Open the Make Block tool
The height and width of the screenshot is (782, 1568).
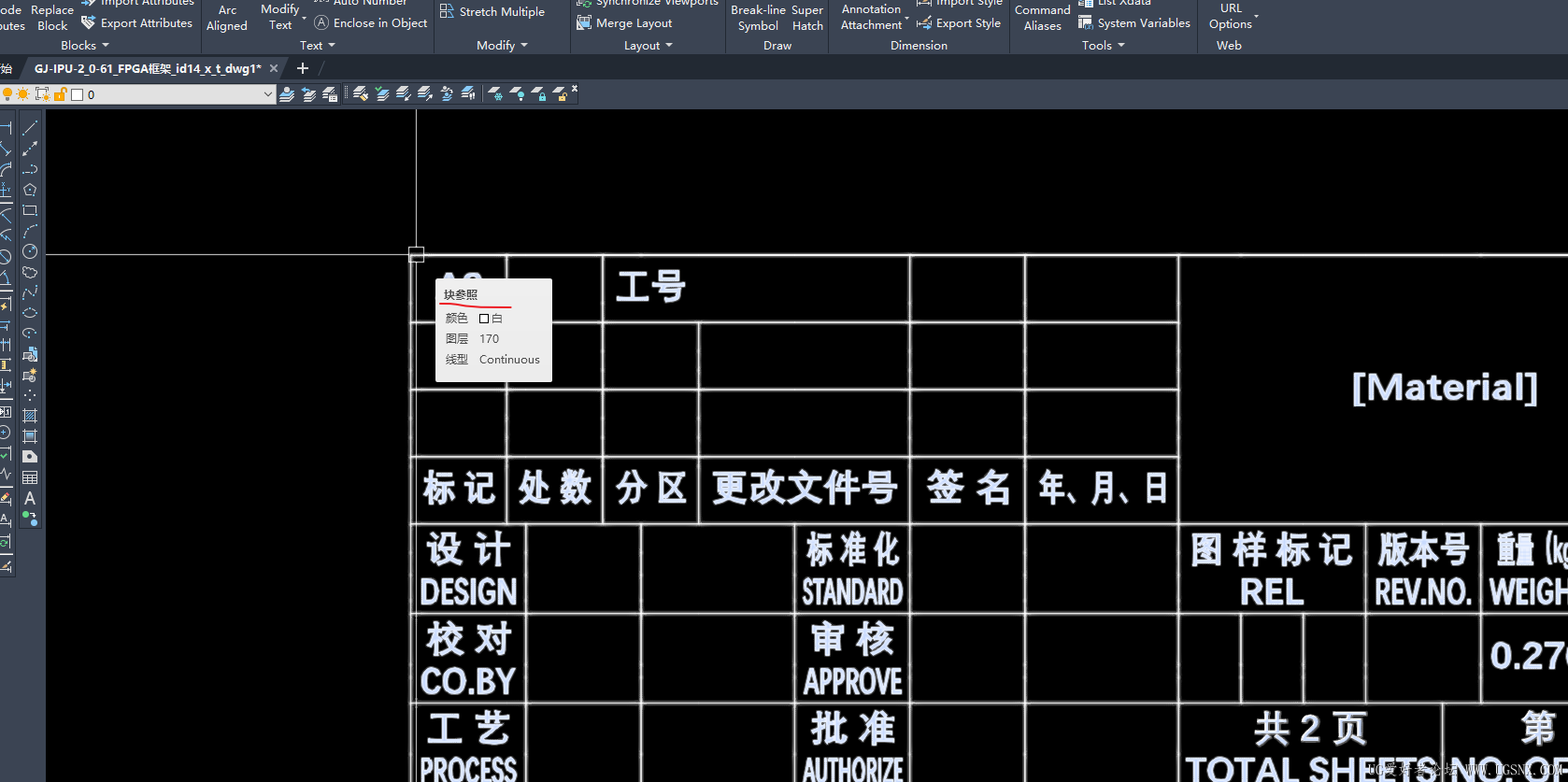[30, 375]
